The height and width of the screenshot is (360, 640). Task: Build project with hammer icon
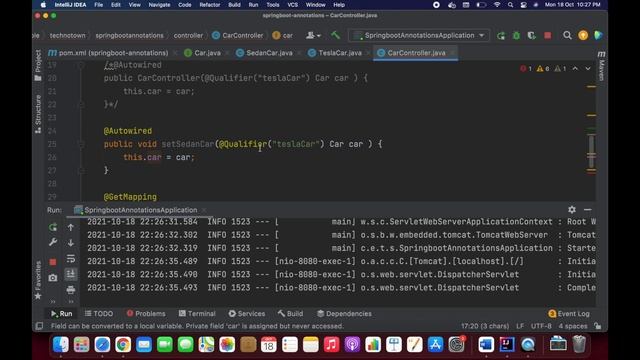(x=336, y=36)
